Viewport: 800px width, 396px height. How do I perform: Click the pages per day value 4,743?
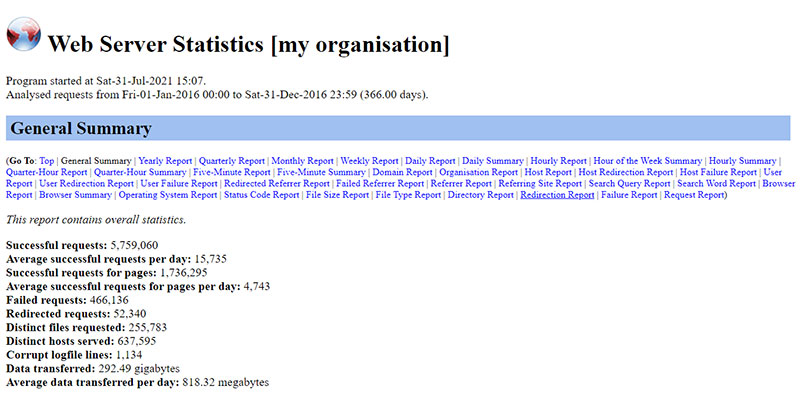point(257,286)
